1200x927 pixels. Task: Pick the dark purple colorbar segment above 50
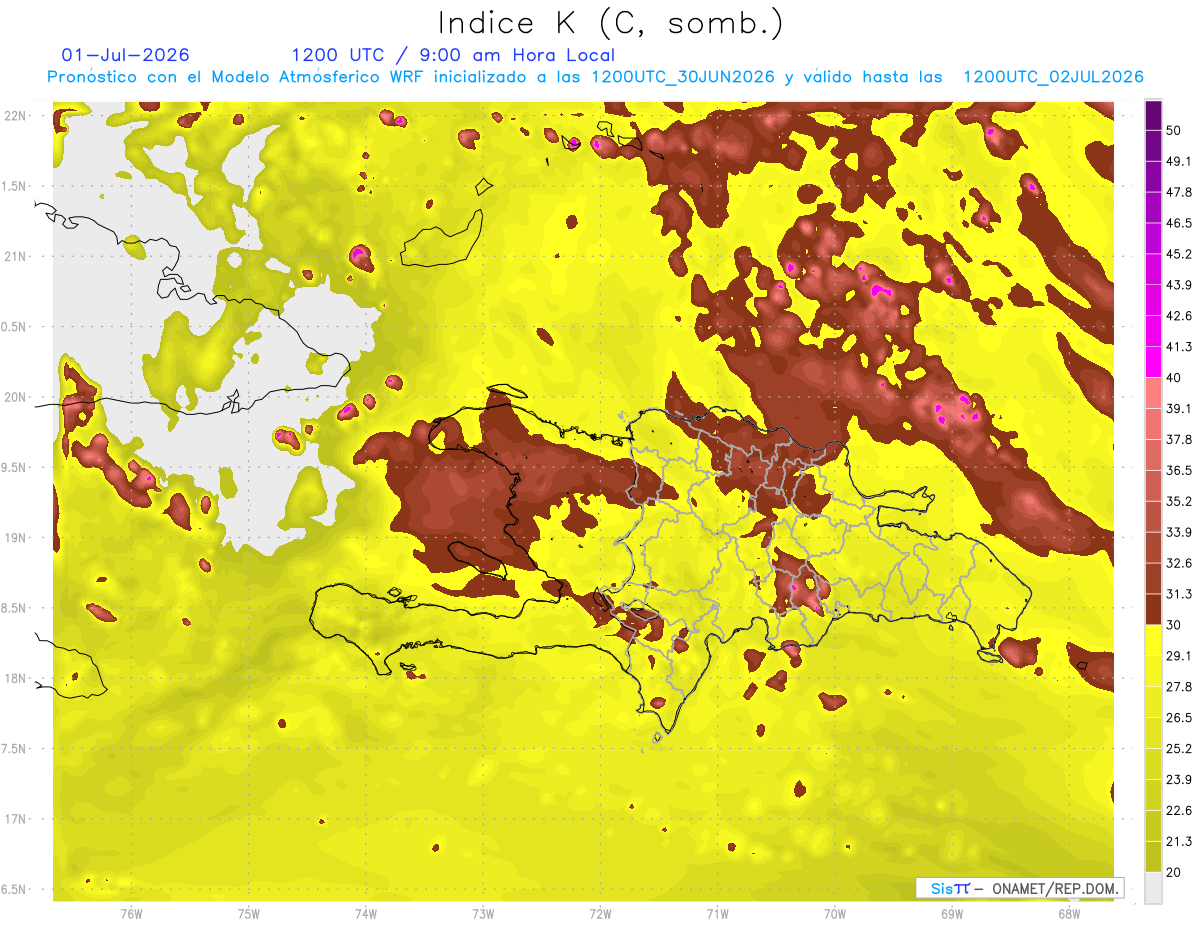(1153, 115)
